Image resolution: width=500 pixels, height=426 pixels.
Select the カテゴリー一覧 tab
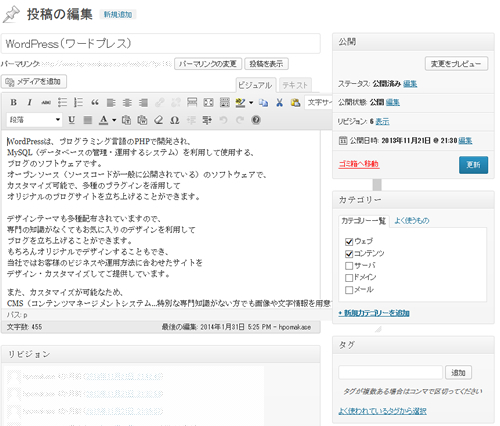tap(363, 221)
